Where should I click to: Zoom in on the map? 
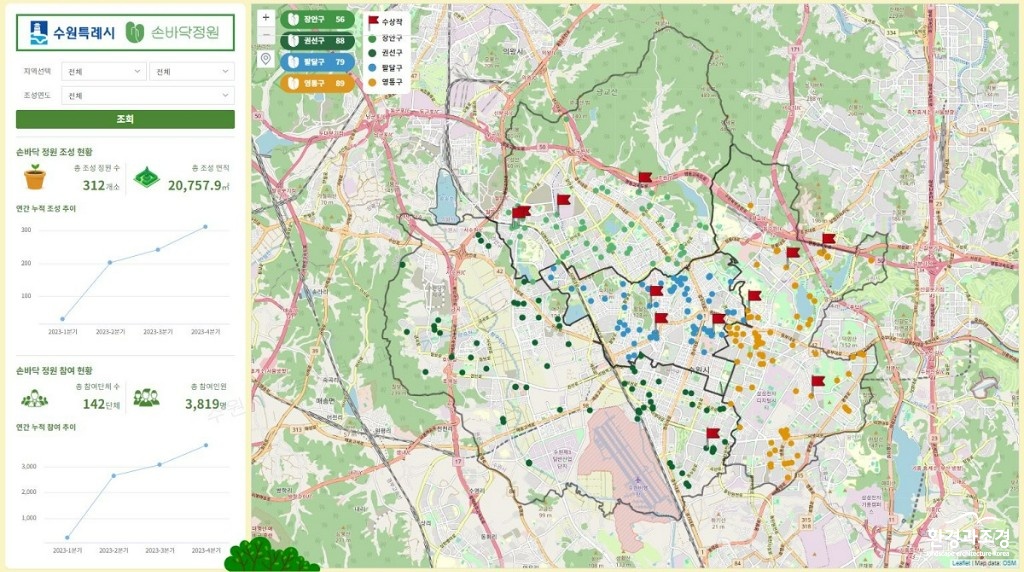point(266,18)
